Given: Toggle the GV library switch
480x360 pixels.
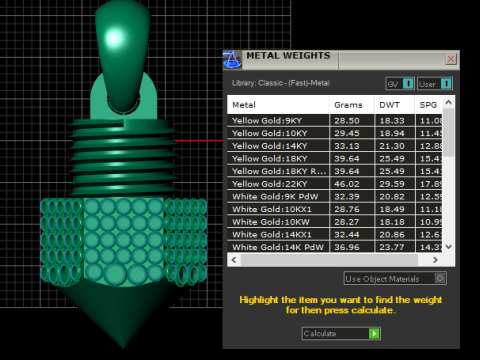Looking at the screenshot, I should coord(400,84).
